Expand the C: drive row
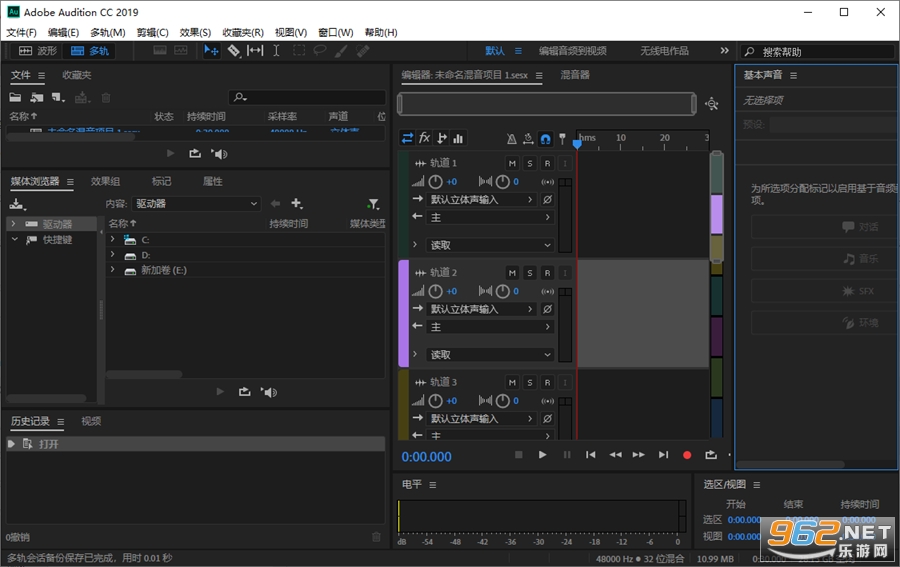This screenshot has width=900, height=567. click(x=112, y=239)
